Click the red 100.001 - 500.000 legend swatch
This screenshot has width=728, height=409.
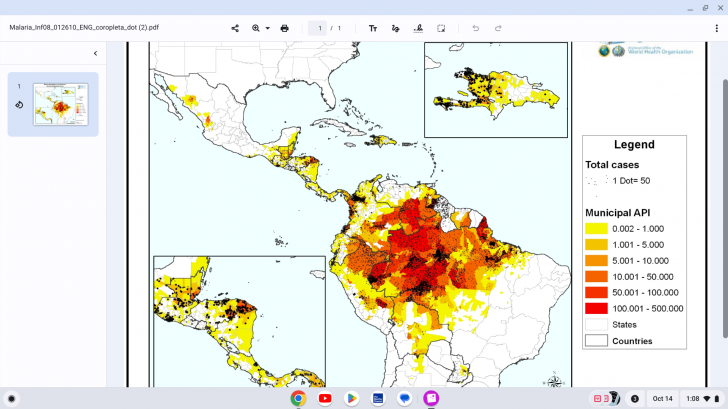click(596, 308)
